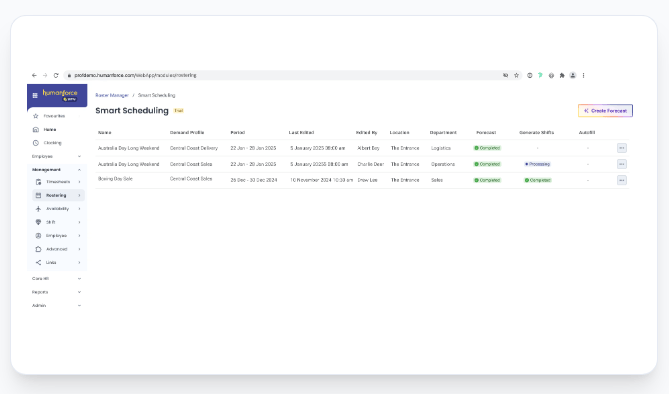Open Clocking via its clock icon
Screen dimensions: 669x394
coord(36,143)
